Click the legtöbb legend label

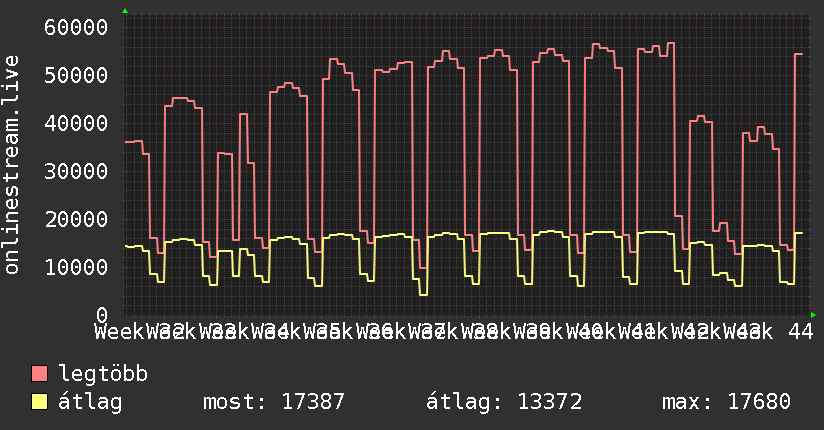click(103, 374)
